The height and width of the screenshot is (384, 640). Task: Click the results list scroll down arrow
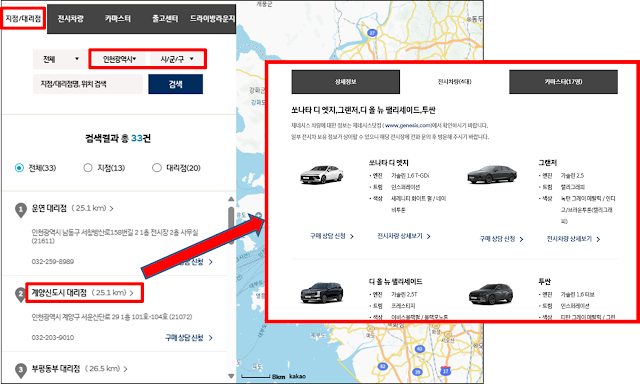231,376
